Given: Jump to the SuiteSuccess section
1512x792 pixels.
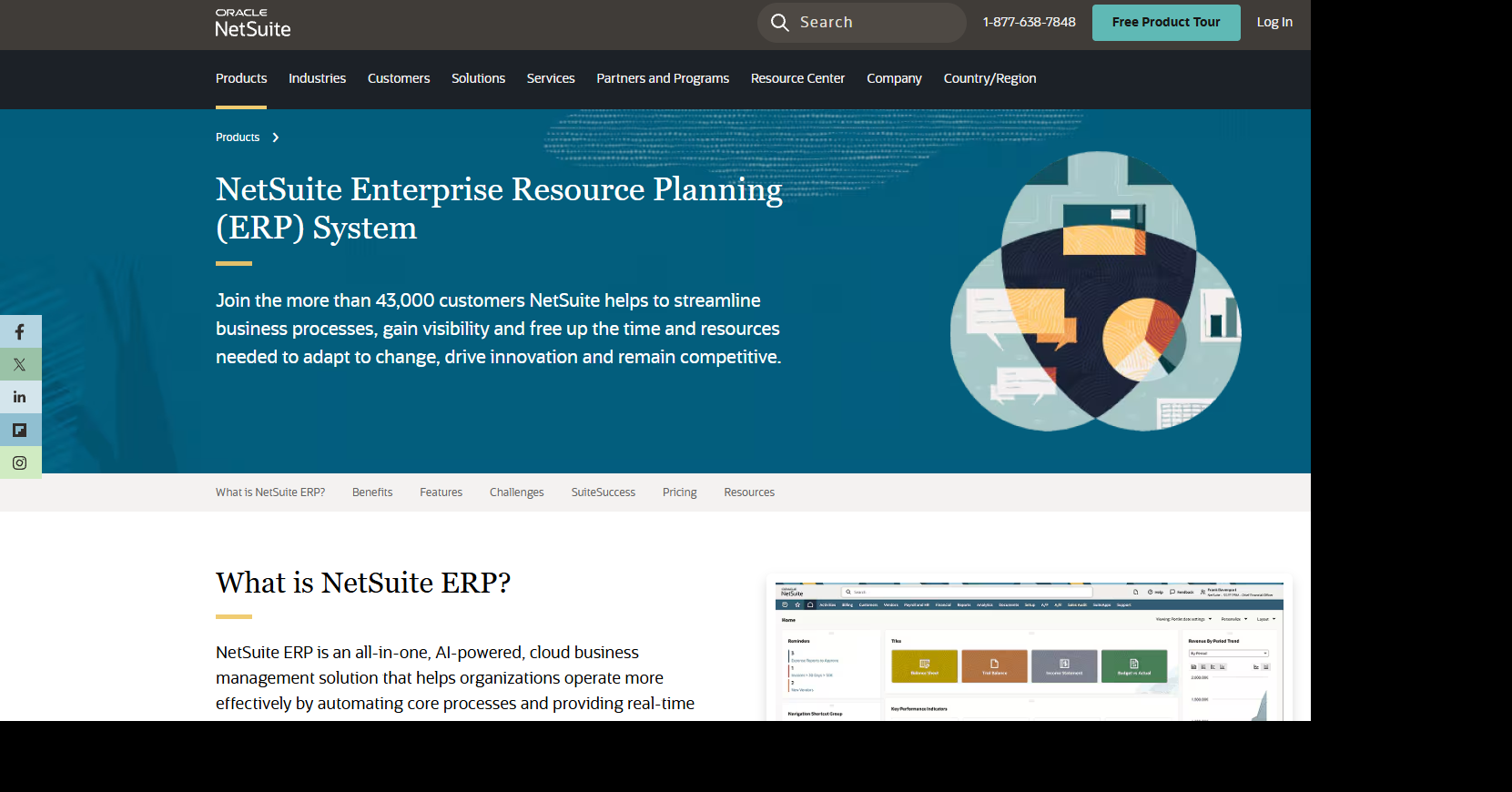Looking at the screenshot, I should coord(604,492).
